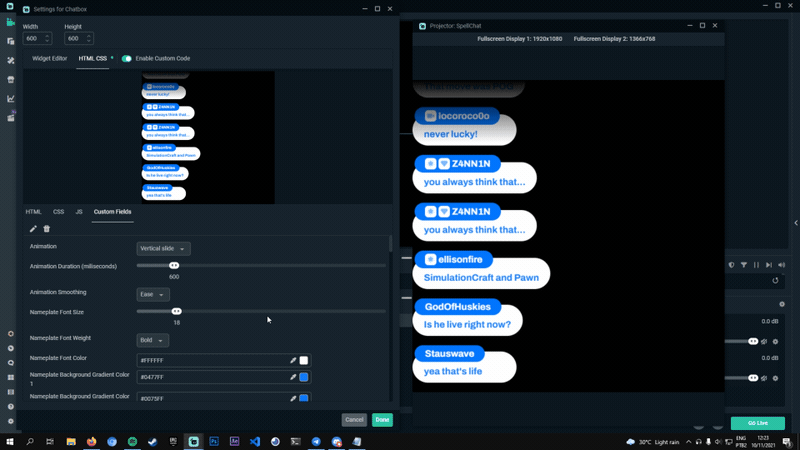Collapse the right panel chevron arrow
Image resolution: width=800 pixels, height=450 pixels.
coord(796,222)
